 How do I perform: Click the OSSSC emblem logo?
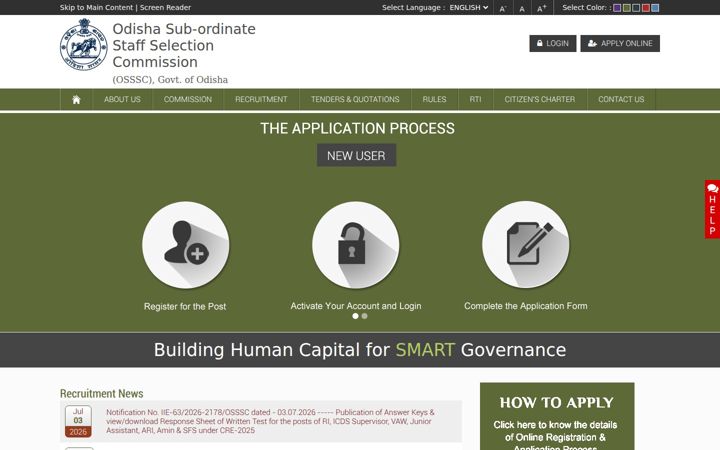click(x=84, y=45)
